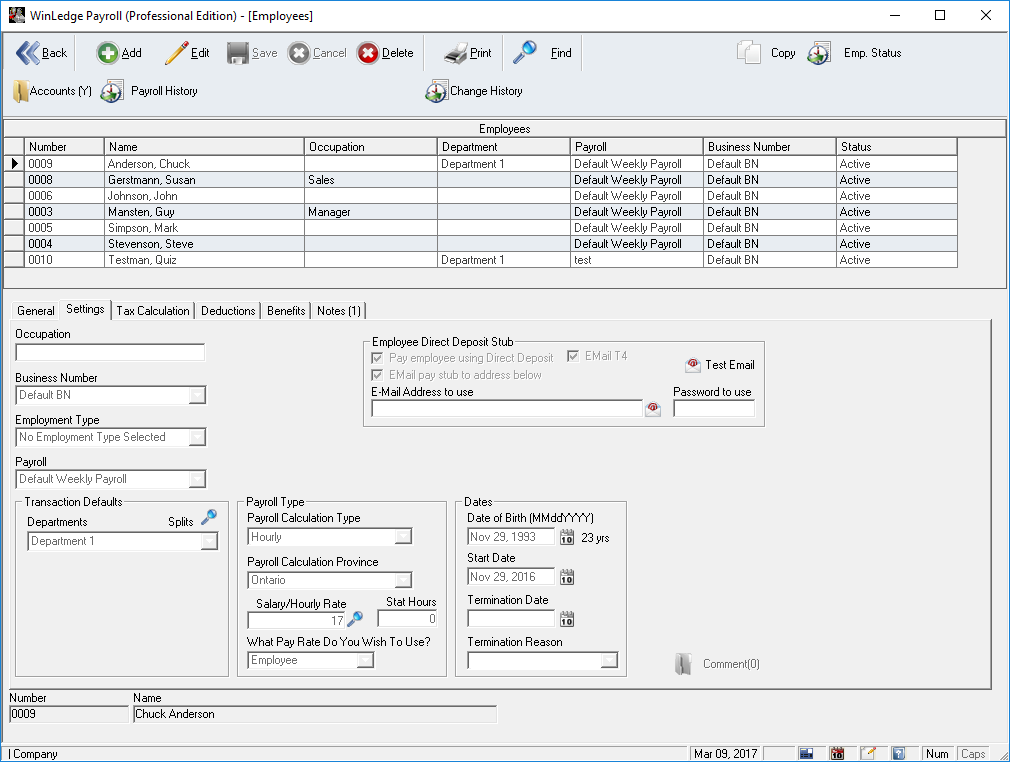Click the Print printer icon
Image resolution: width=1010 pixels, height=762 pixels.
pyautogui.click(x=455, y=53)
